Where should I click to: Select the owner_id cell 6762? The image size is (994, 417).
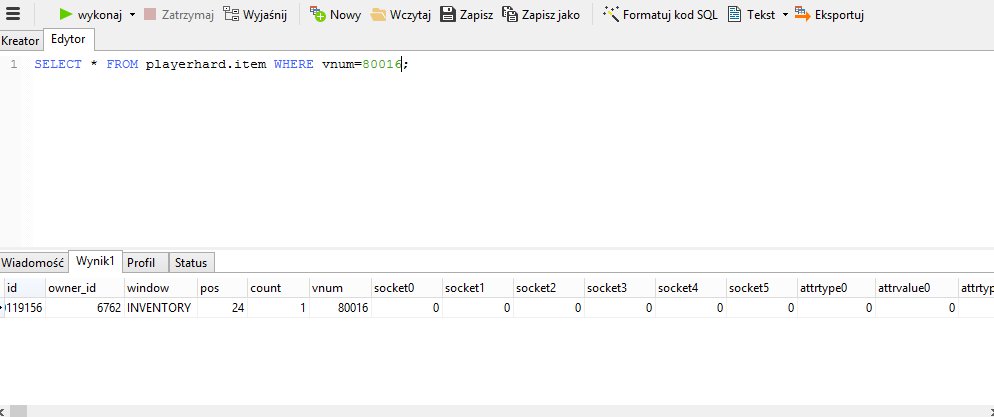(84, 308)
